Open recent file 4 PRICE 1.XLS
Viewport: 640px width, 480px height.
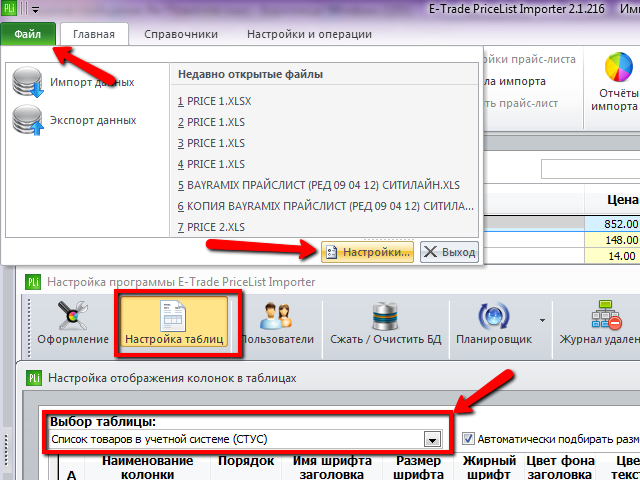point(211,164)
